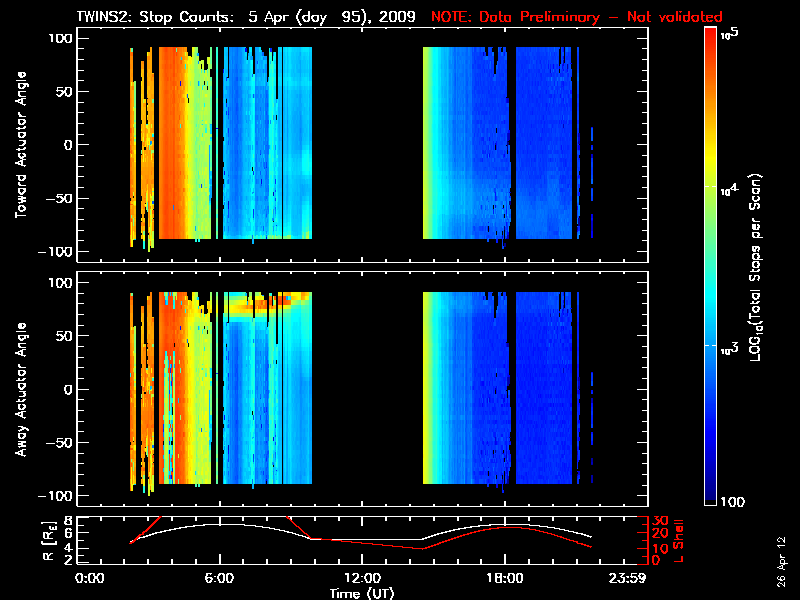Image resolution: width=800 pixels, height=600 pixels.
Task: Click the 6:00 tick on the time axis
Action: point(219,577)
